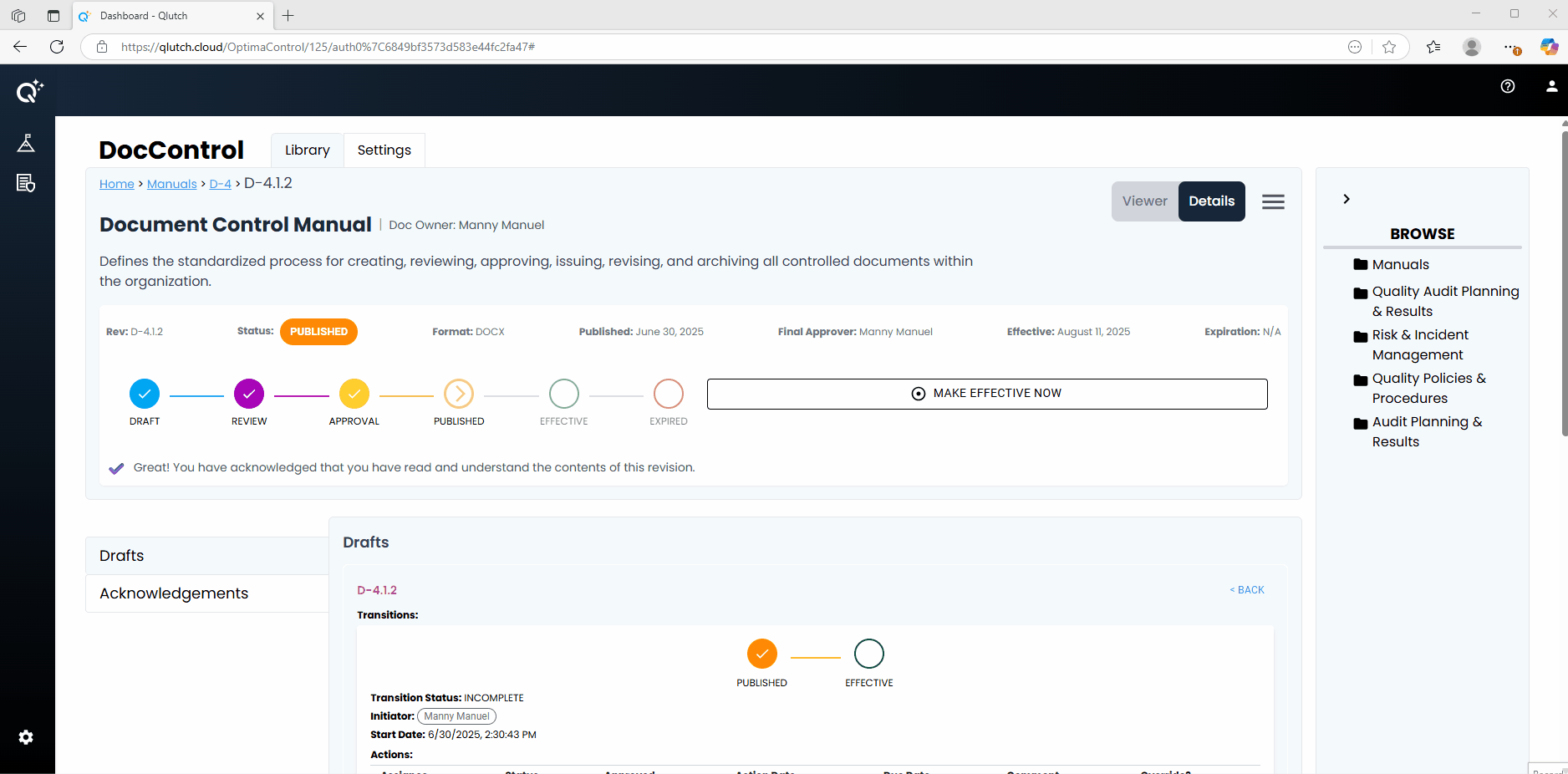
Task: Click the MAKE EFFECTIVE NOW button
Action: 987,394
